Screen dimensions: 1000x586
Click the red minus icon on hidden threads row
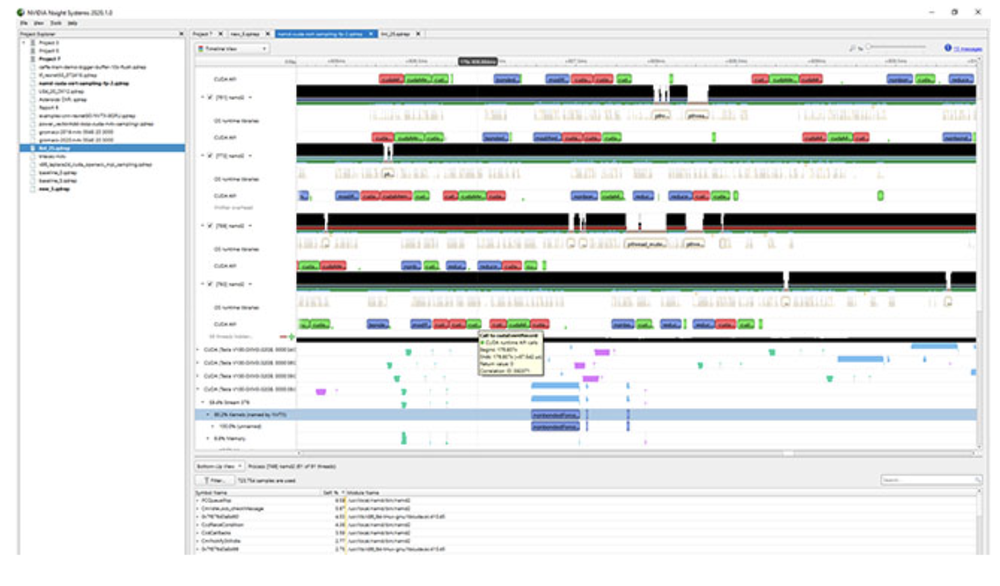(283, 337)
